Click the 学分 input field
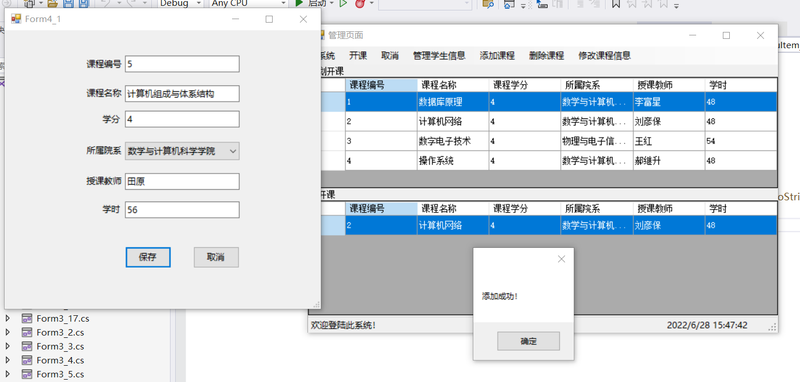 pyautogui.click(x=182, y=119)
